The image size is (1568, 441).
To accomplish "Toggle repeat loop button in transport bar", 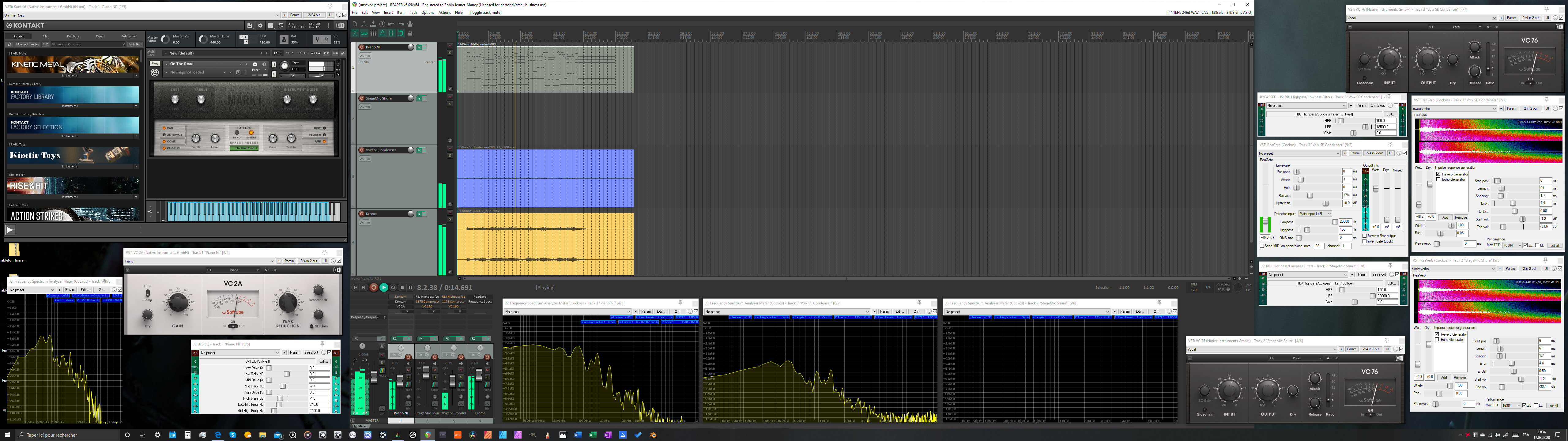I will pyautogui.click(x=393, y=288).
